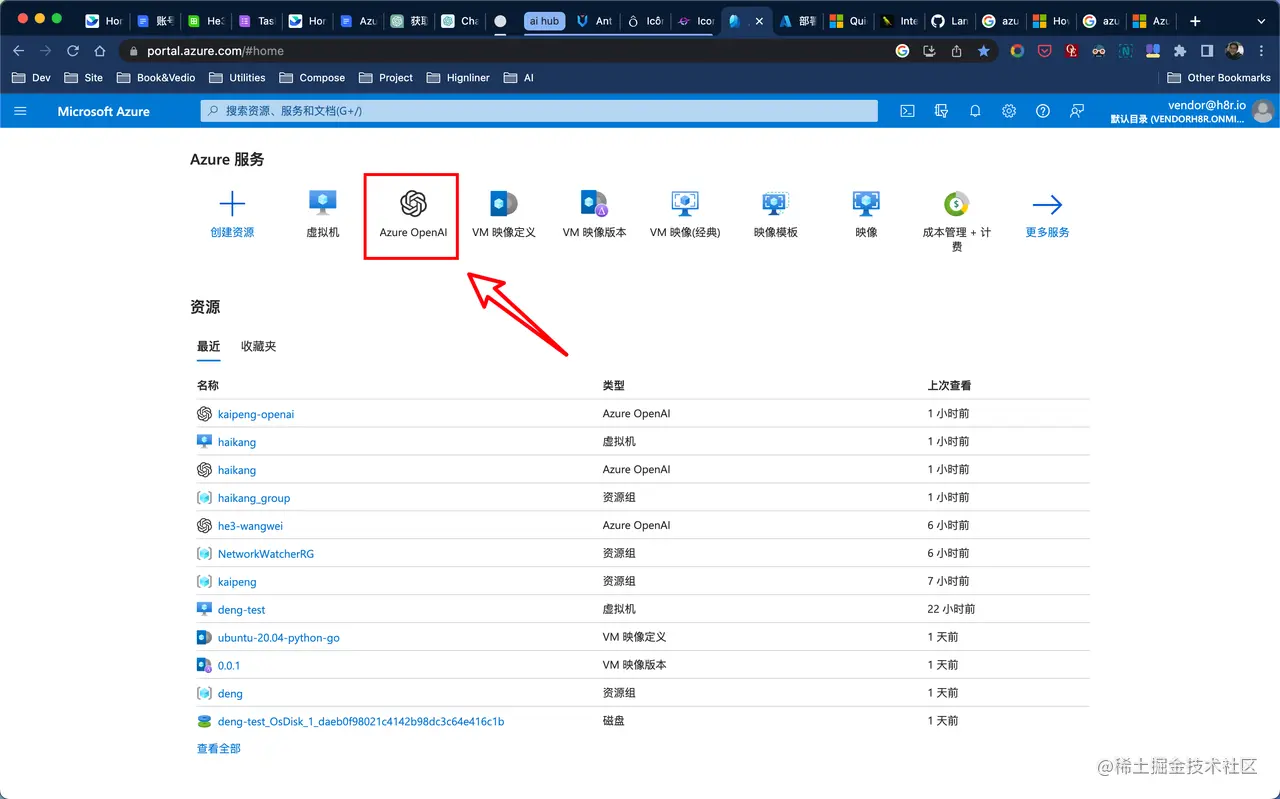1280x799 pixels.
Task: Click the 查看全部 link
Action: (219, 748)
